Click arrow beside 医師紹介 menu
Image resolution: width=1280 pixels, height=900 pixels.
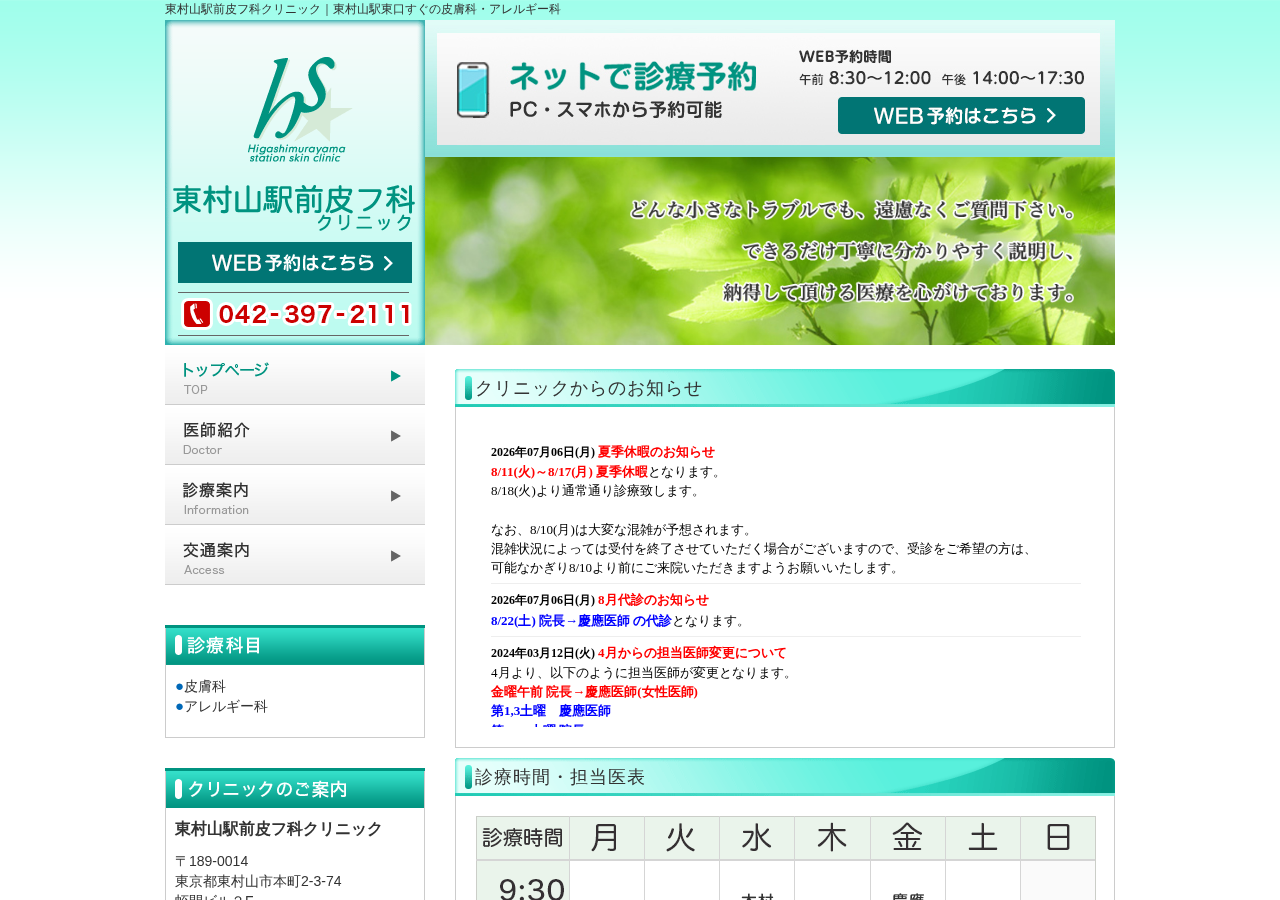tap(396, 436)
